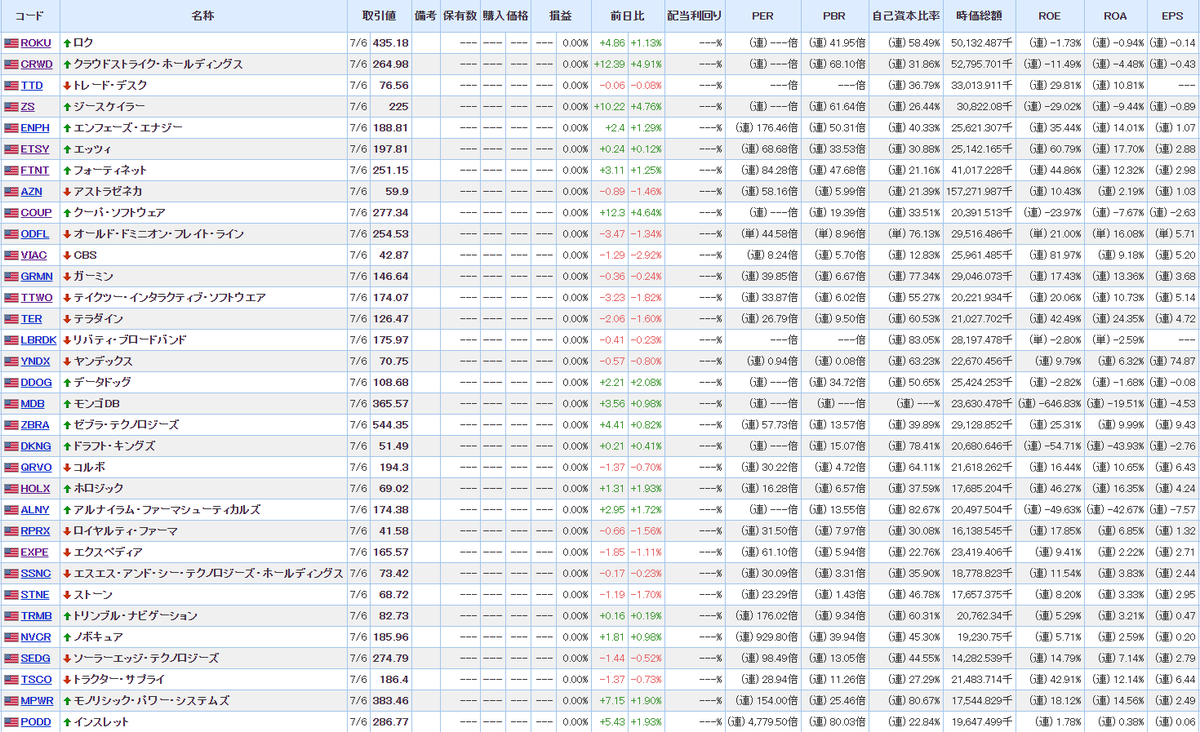Click the US flag icon beside LBRDK
The image size is (1200, 732).
pyautogui.click(x=11, y=340)
